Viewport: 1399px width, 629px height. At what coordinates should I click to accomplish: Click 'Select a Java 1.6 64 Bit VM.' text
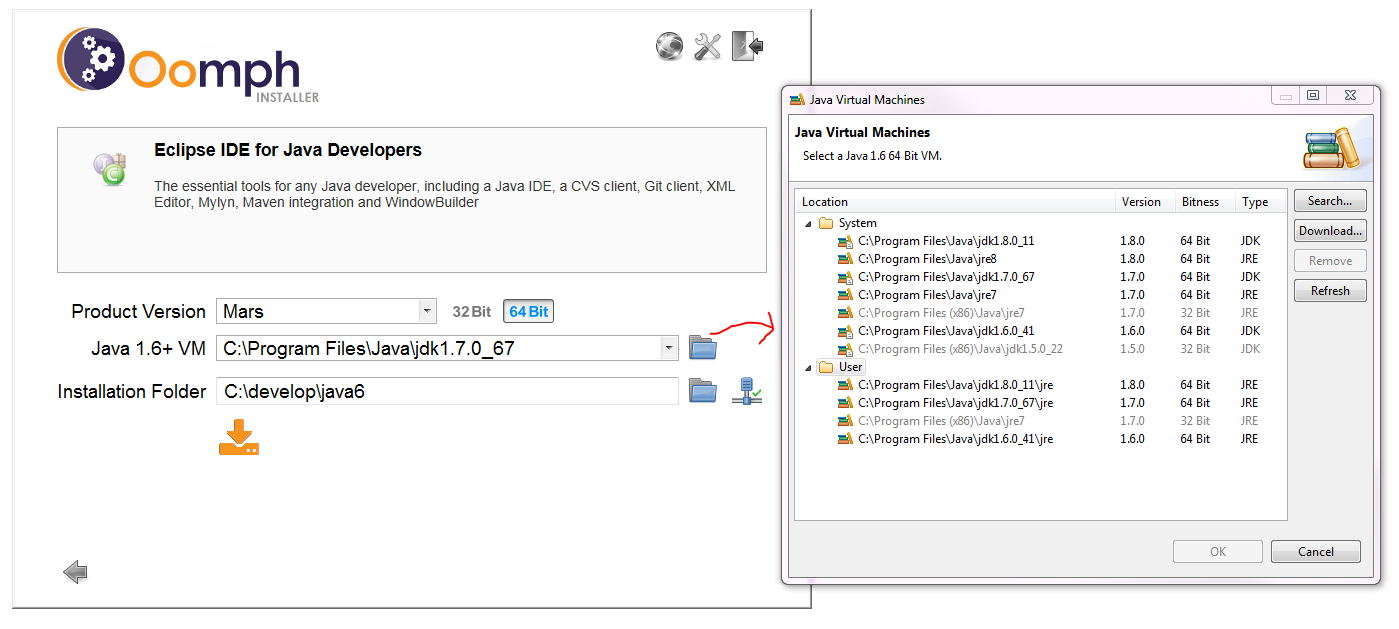tap(873, 156)
